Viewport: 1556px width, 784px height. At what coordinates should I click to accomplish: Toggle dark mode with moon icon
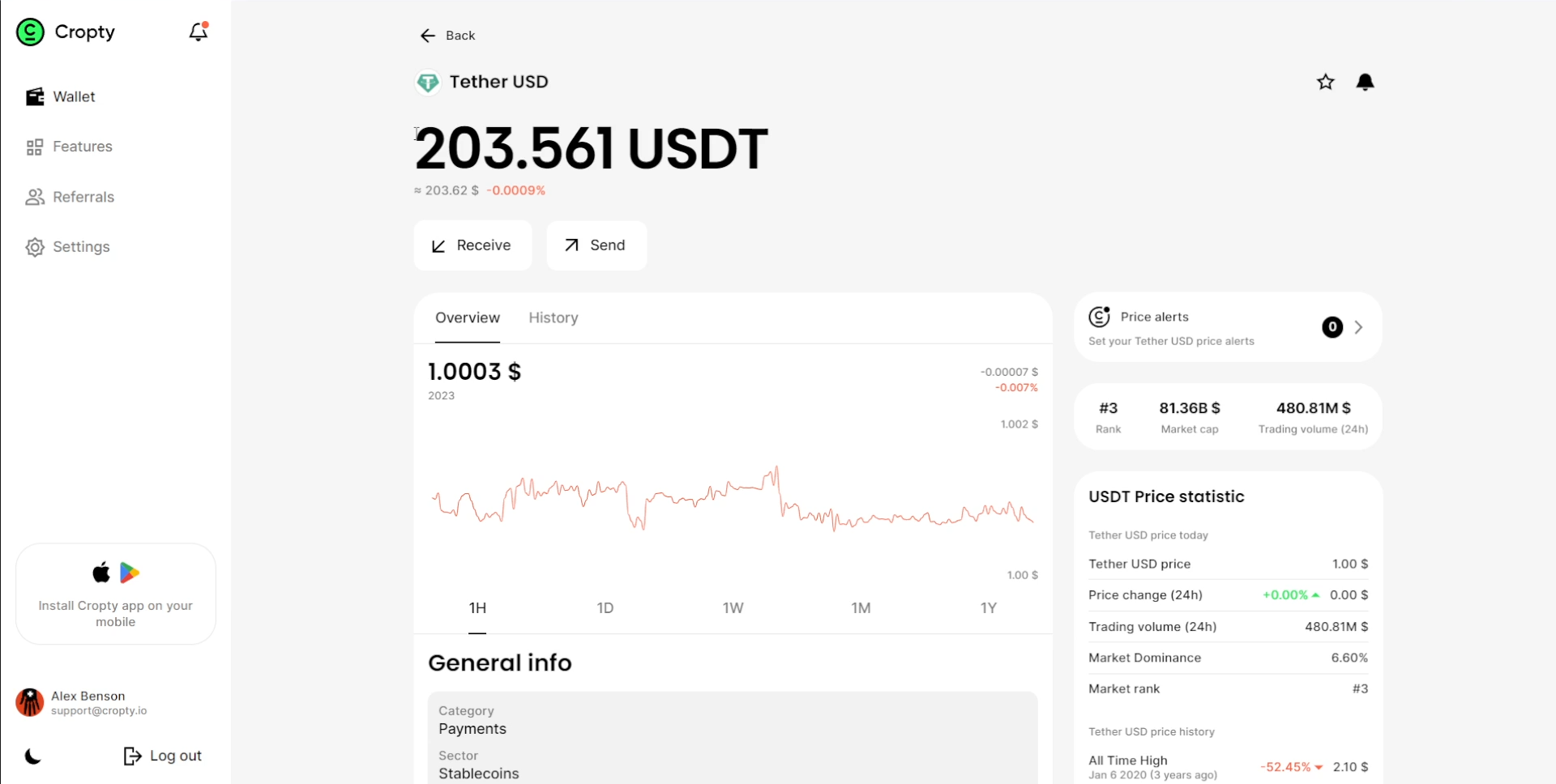[32, 756]
